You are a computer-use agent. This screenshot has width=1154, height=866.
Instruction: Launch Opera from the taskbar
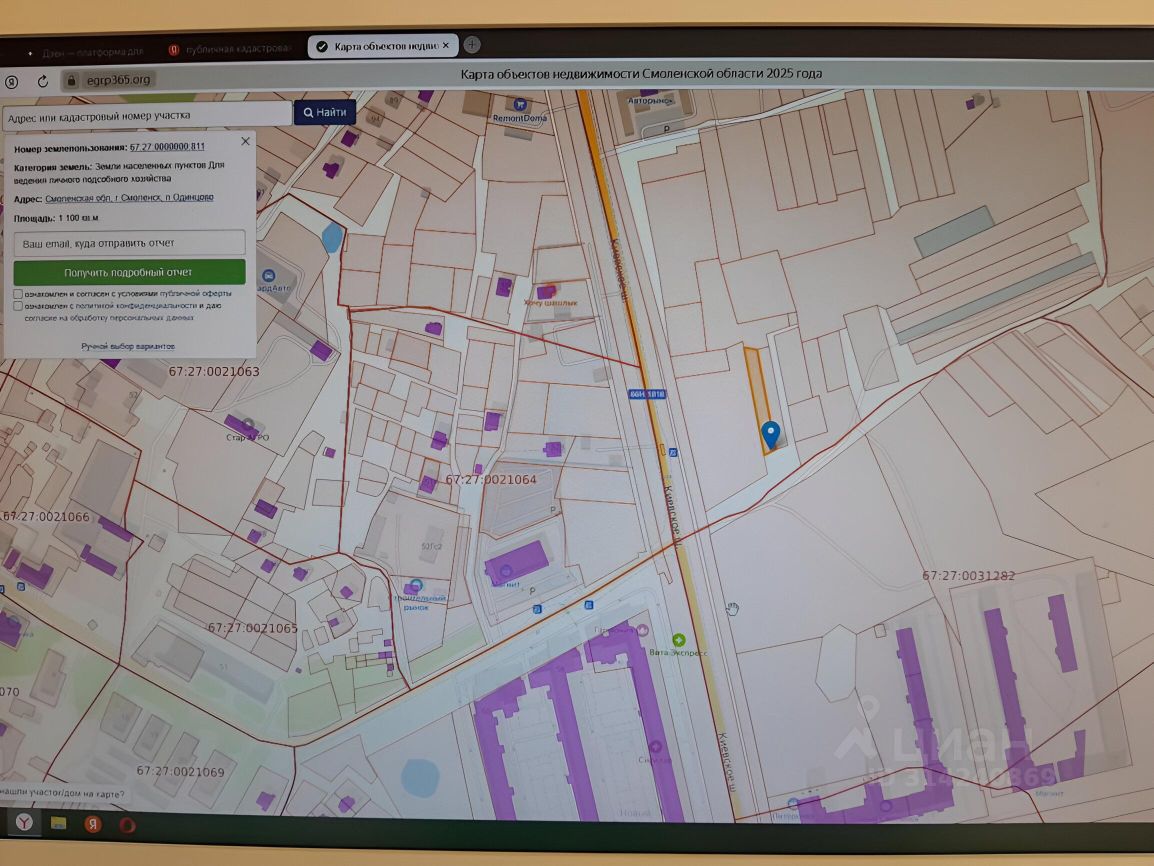(x=127, y=824)
